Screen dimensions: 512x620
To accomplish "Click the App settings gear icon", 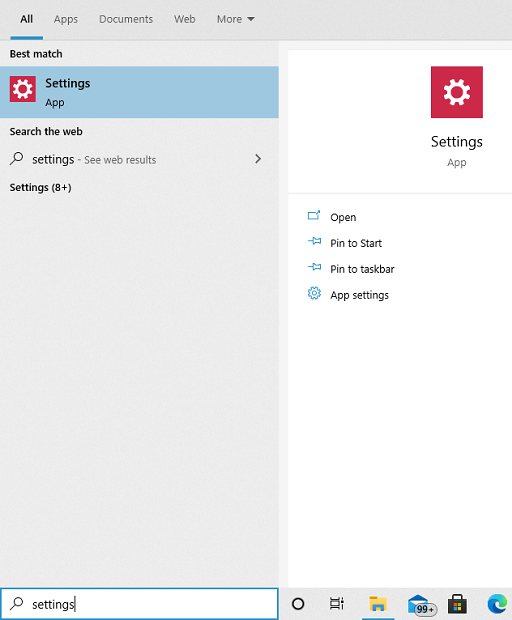I will [314, 293].
